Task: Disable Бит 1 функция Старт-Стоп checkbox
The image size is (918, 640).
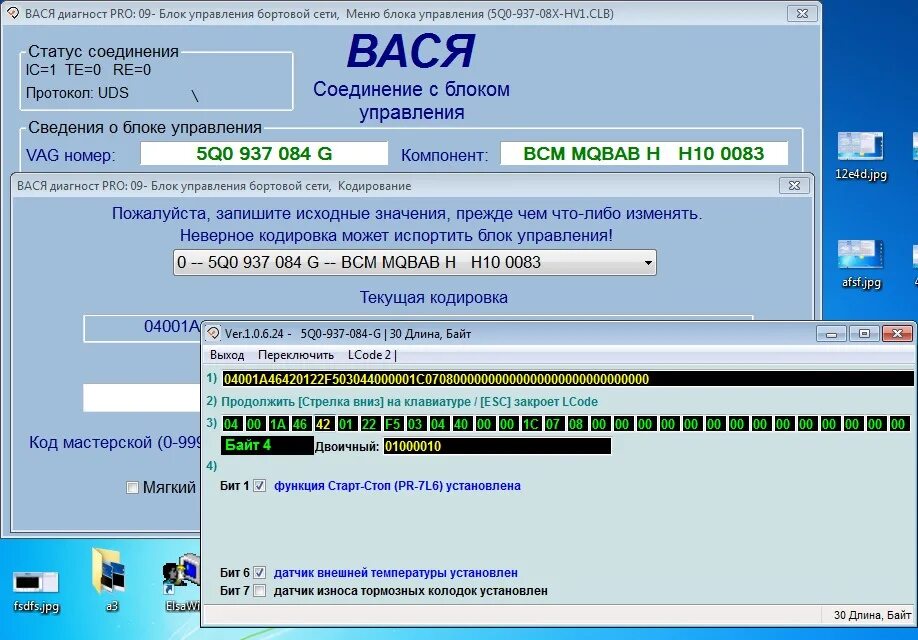Action: point(258,486)
